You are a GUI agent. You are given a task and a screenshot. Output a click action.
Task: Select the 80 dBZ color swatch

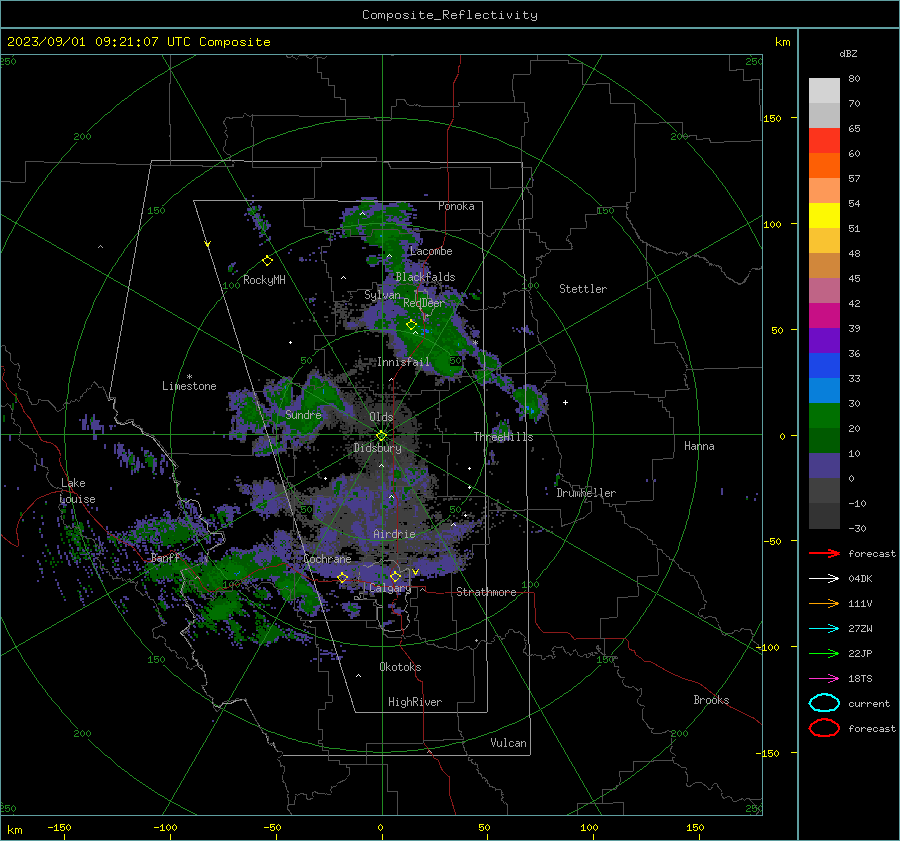tap(824, 90)
